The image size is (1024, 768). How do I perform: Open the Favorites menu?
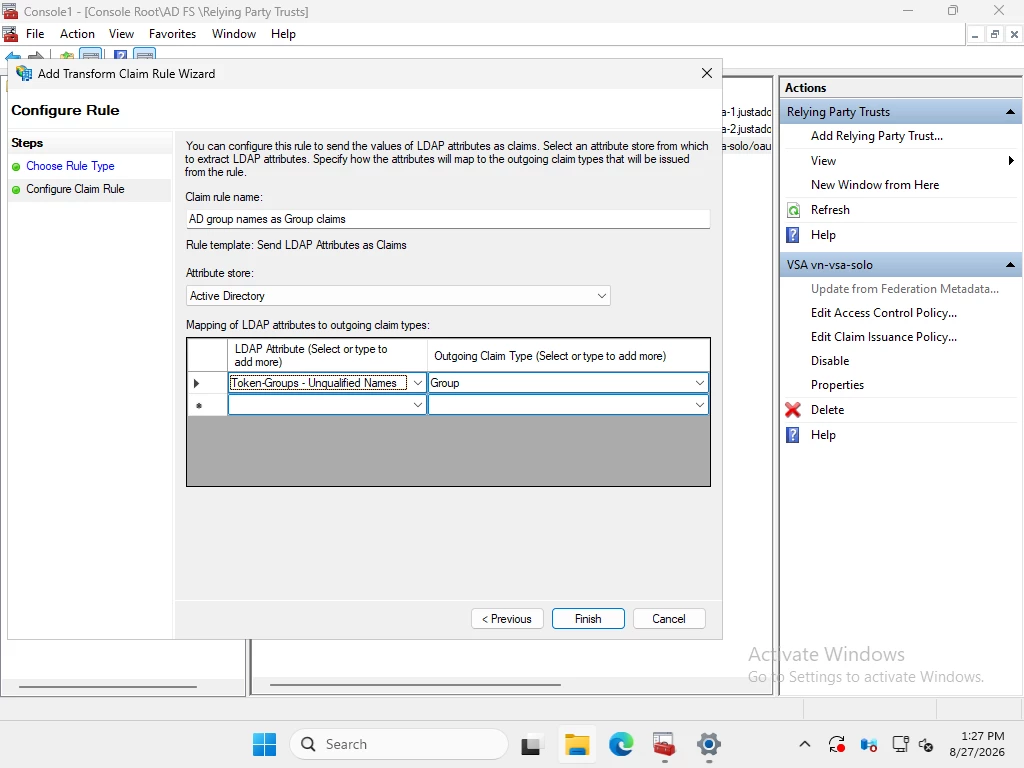coord(172,34)
